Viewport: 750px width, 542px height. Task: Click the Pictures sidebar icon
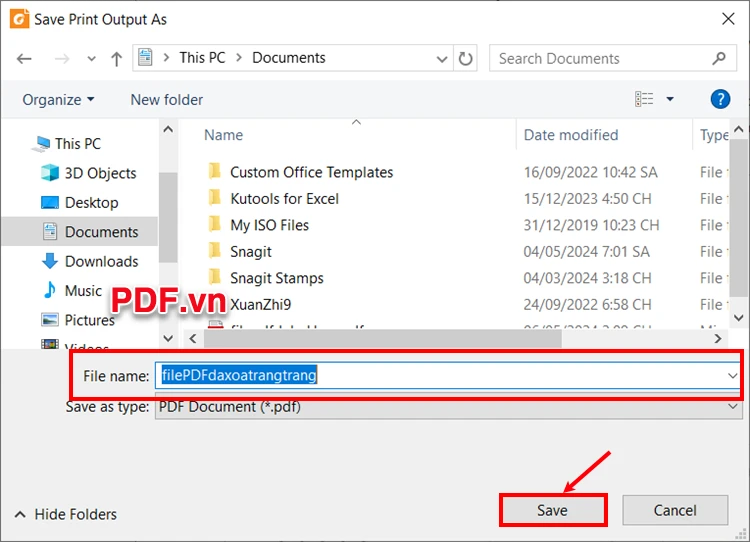50,320
